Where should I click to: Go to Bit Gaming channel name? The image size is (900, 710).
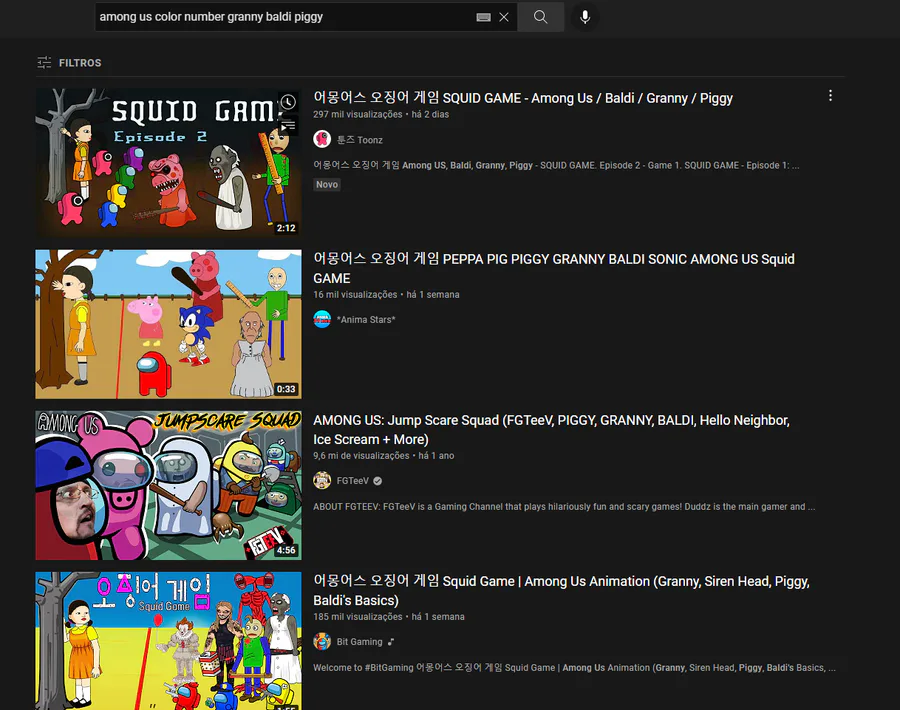(x=359, y=642)
